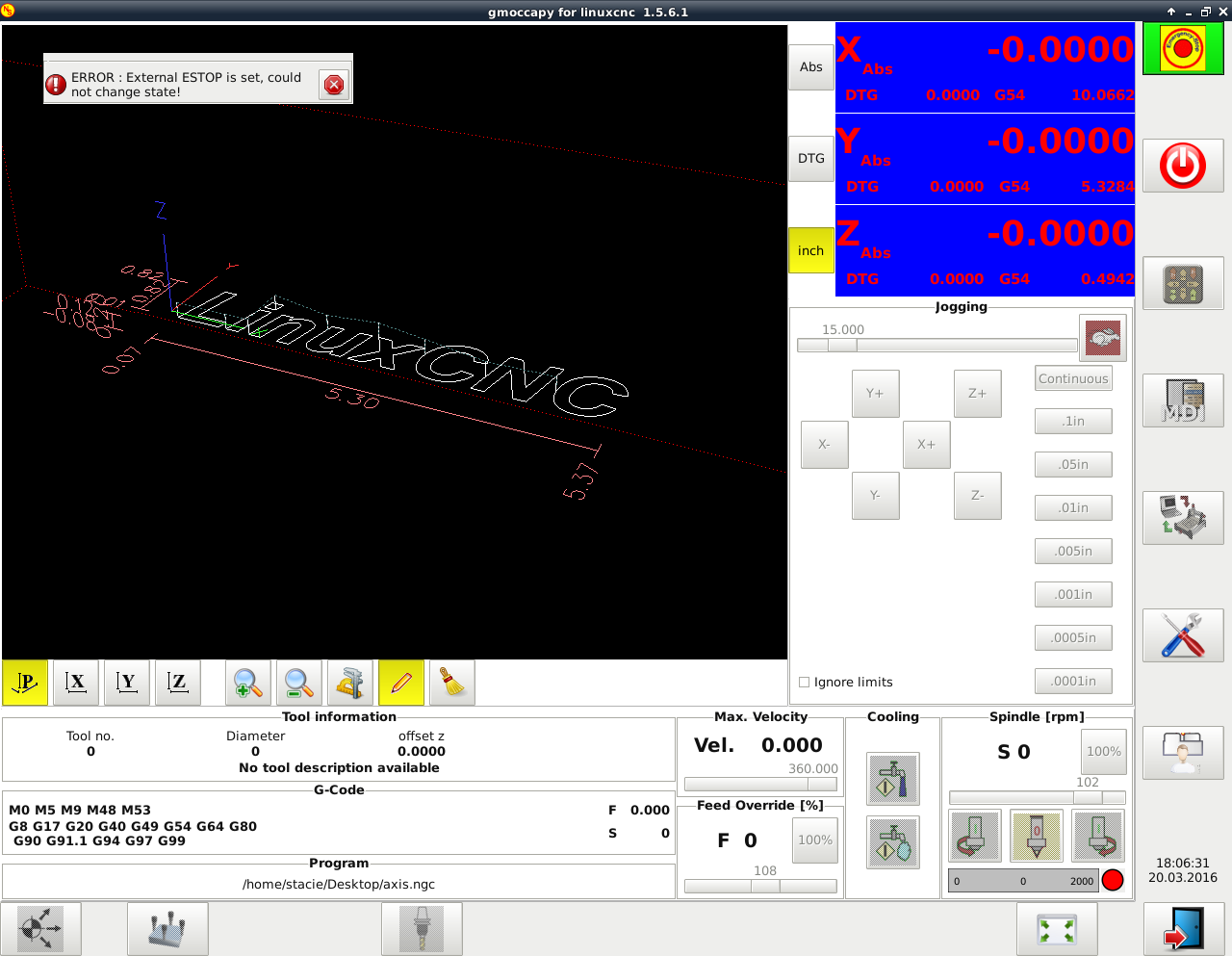
Task: Exit gmoccapy using the door icon
Action: pyautogui.click(x=1184, y=929)
